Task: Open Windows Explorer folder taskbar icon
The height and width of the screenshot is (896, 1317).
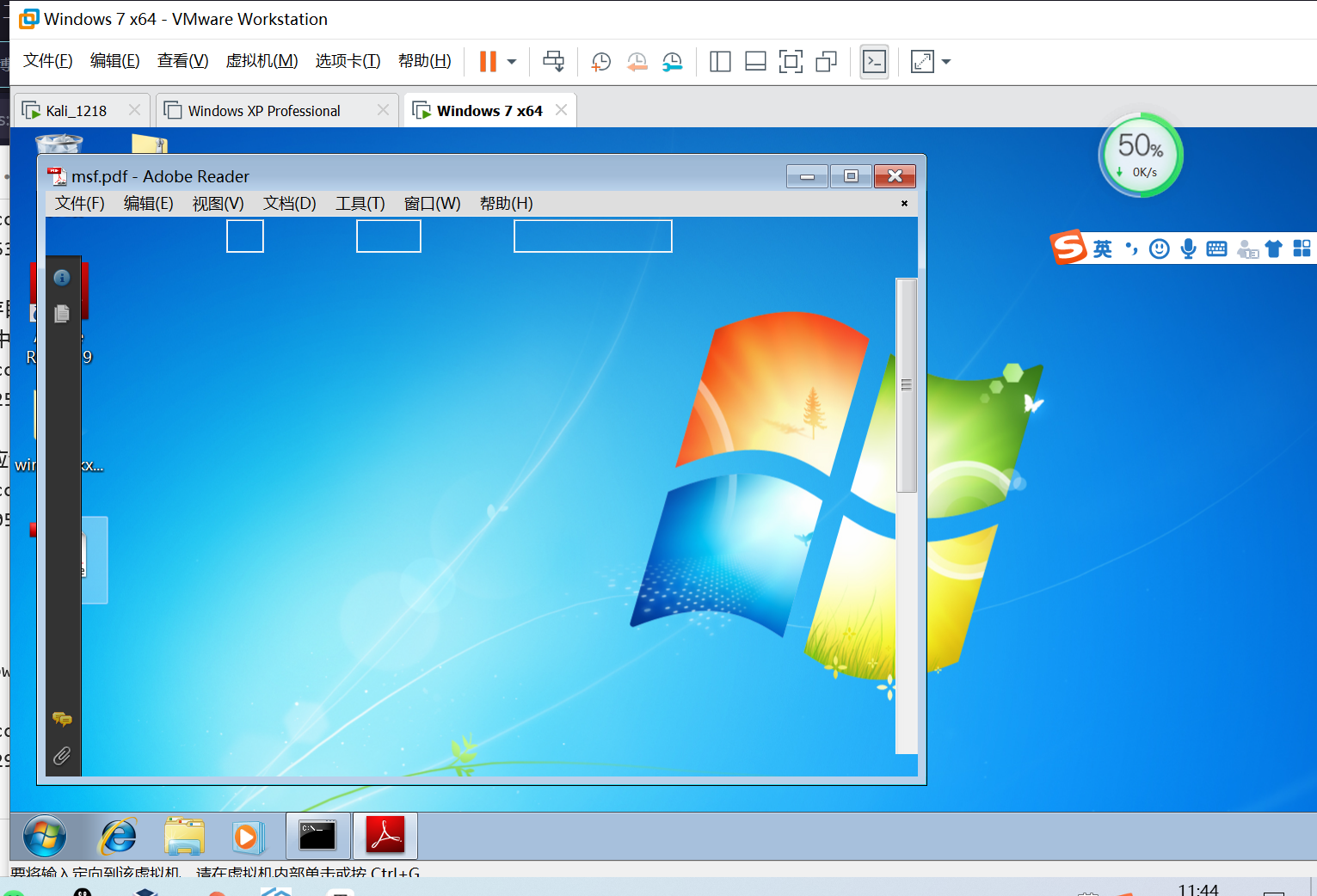Action: click(x=184, y=836)
